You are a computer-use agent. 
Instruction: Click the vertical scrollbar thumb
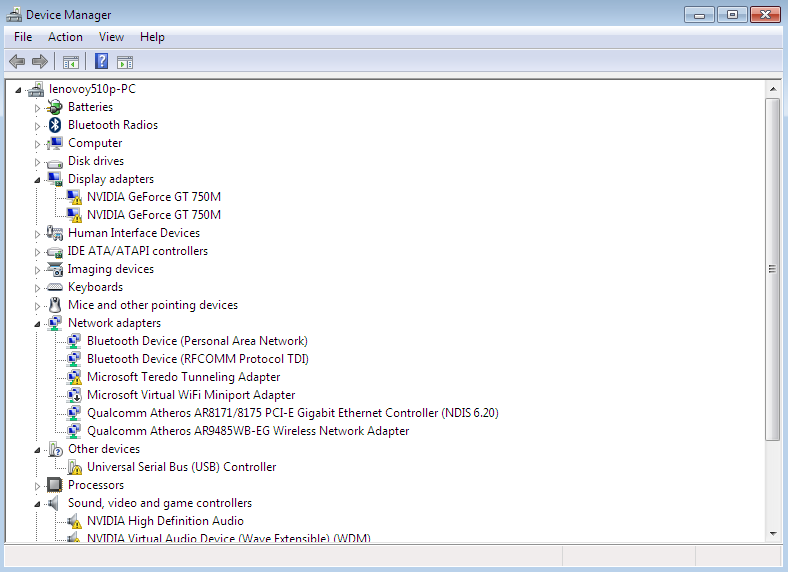pyautogui.click(x=772, y=269)
